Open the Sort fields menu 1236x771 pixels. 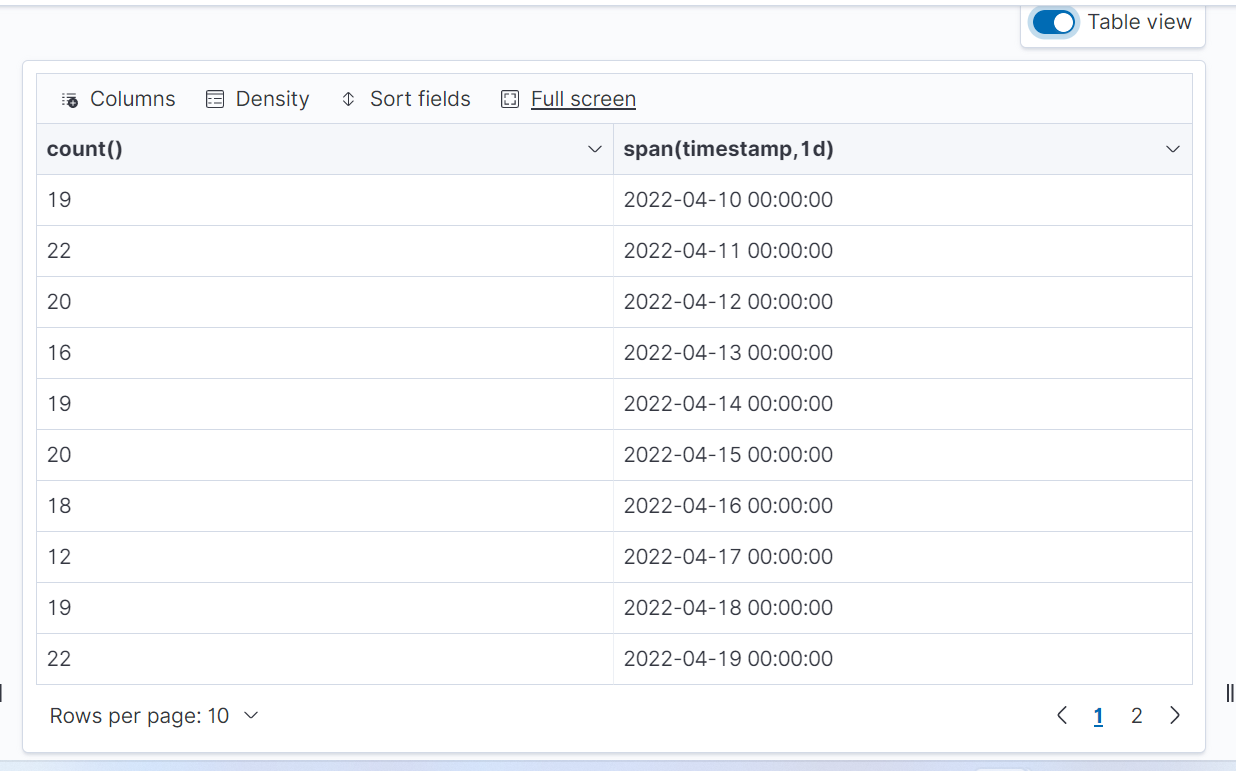pyautogui.click(x=405, y=99)
